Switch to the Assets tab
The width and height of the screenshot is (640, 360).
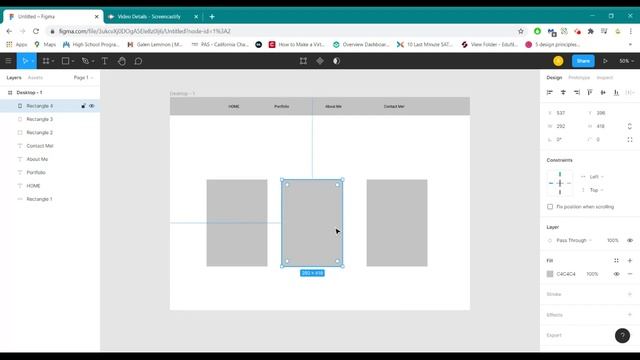click(x=35, y=78)
